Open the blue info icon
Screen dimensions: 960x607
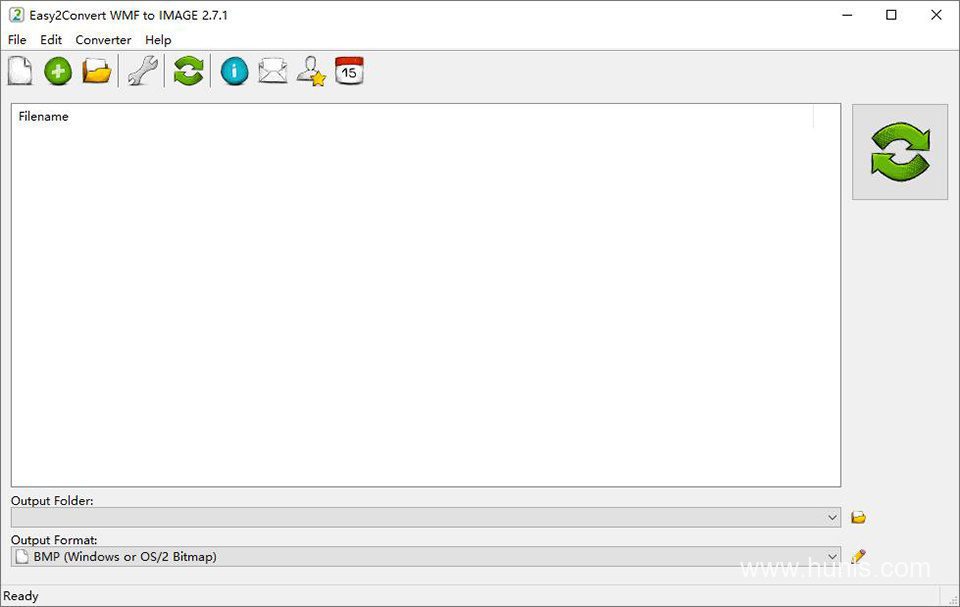pyautogui.click(x=234, y=71)
